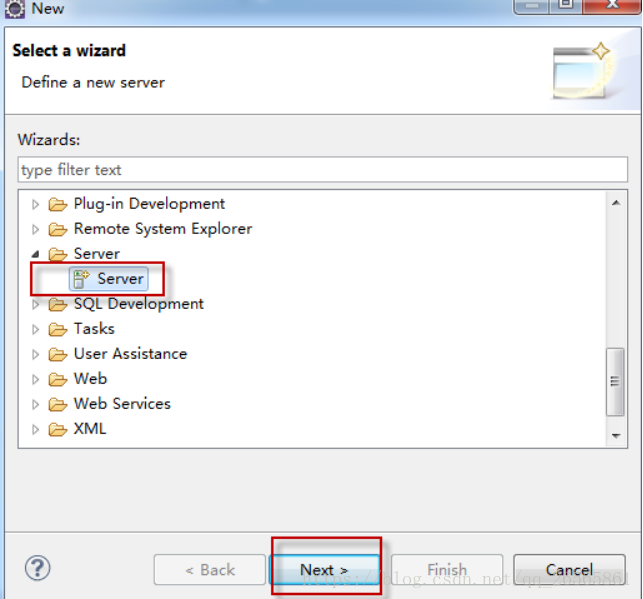Select the SQL Development label
This screenshot has height=599, width=643.
point(139,304)
